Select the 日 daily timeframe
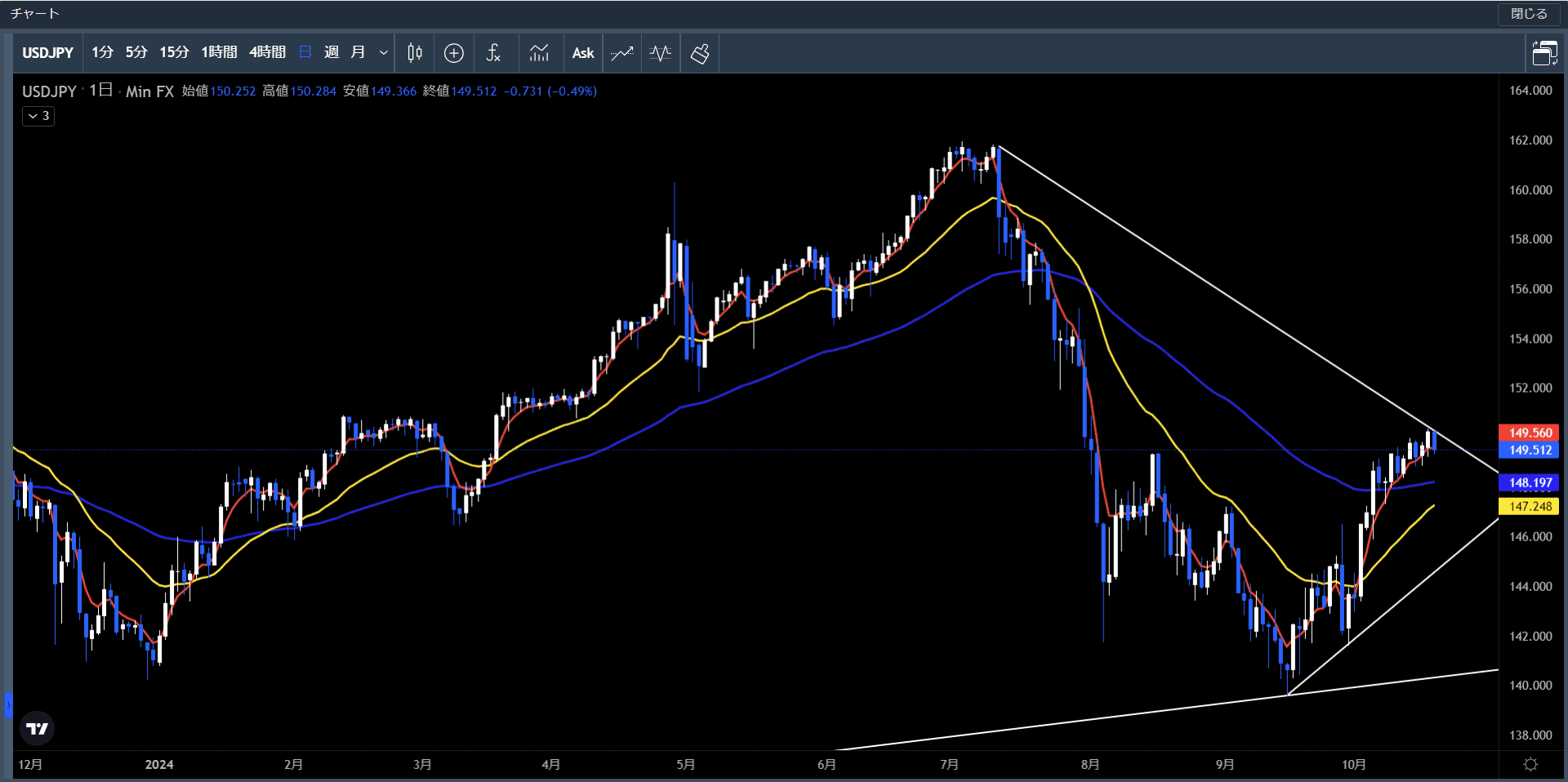This screenshot has height=782, width=1568. click(305, 53)
